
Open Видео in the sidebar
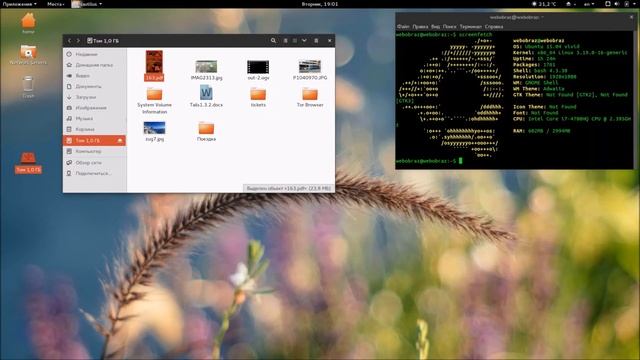point(95,76)
